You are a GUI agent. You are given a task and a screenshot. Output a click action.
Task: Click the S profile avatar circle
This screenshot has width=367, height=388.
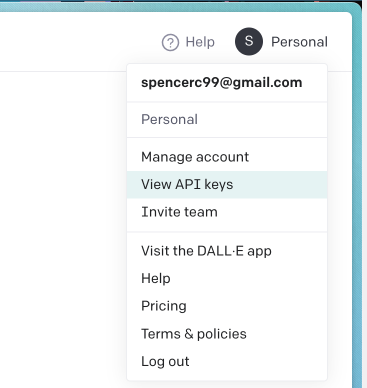pos(249,41)
